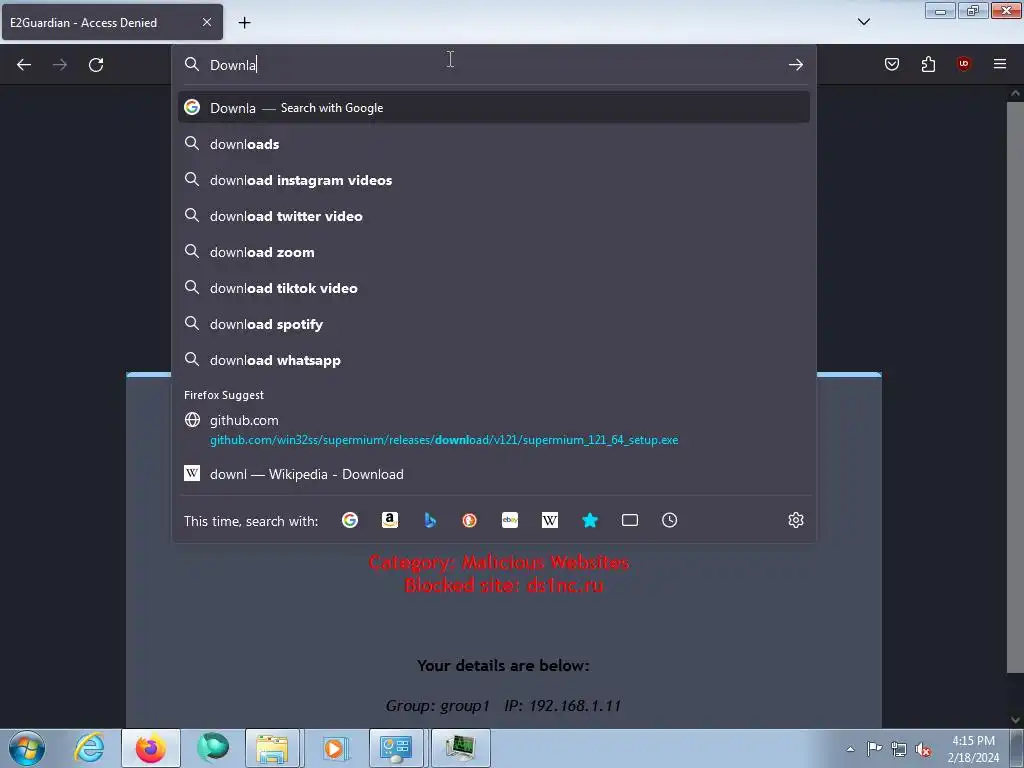The height and width of the screenshot is (768, 1024).
Task: Search in Bookmarks star icon
Action: (x=590, y=520)
